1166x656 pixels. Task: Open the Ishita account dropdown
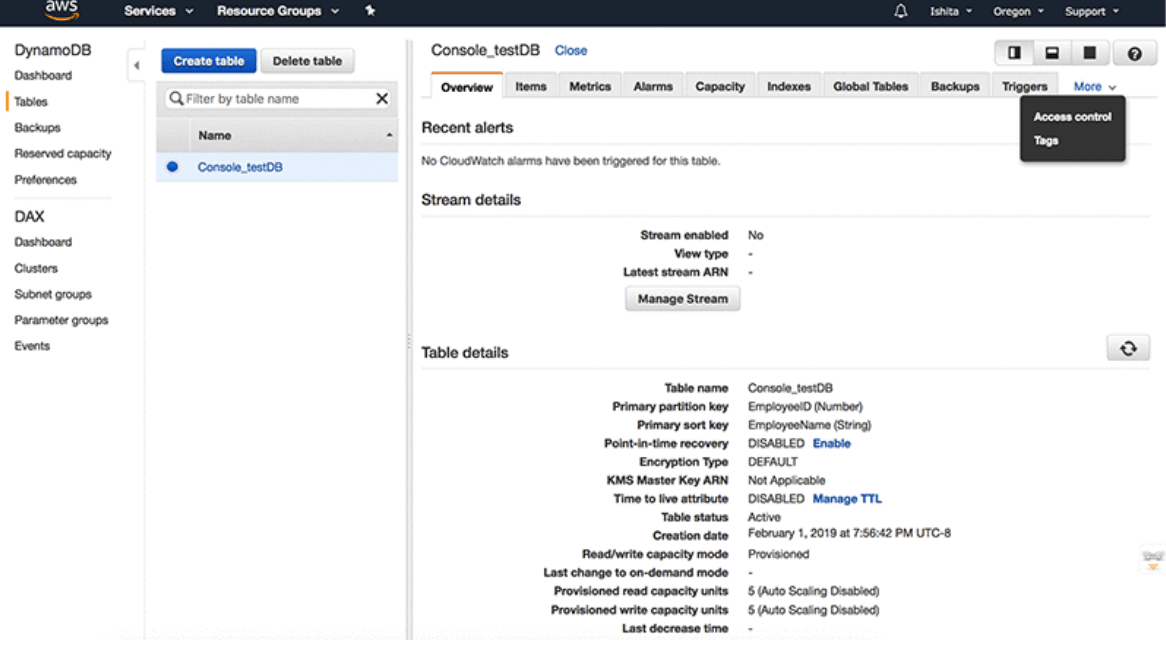pyautogui.click(x=950, y=11)
